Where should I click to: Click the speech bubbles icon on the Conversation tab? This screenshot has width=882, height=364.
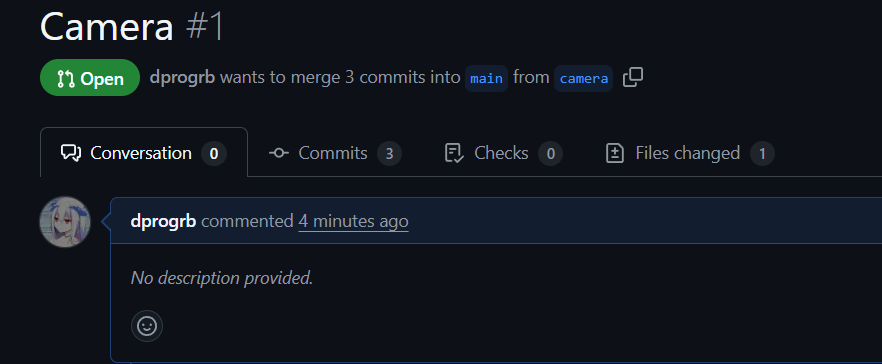coord(71,153)
